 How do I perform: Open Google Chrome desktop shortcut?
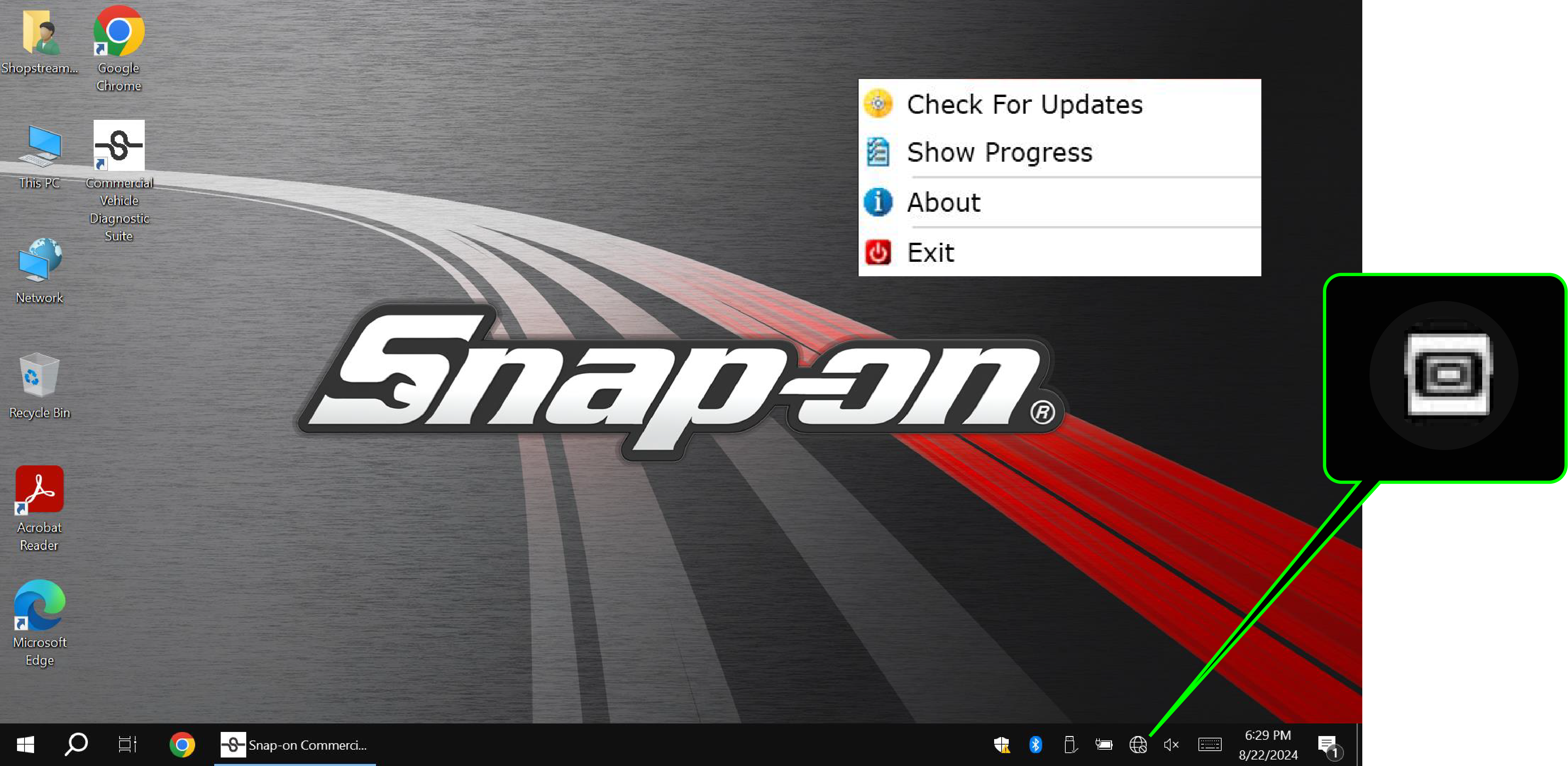tap(119, 32)
